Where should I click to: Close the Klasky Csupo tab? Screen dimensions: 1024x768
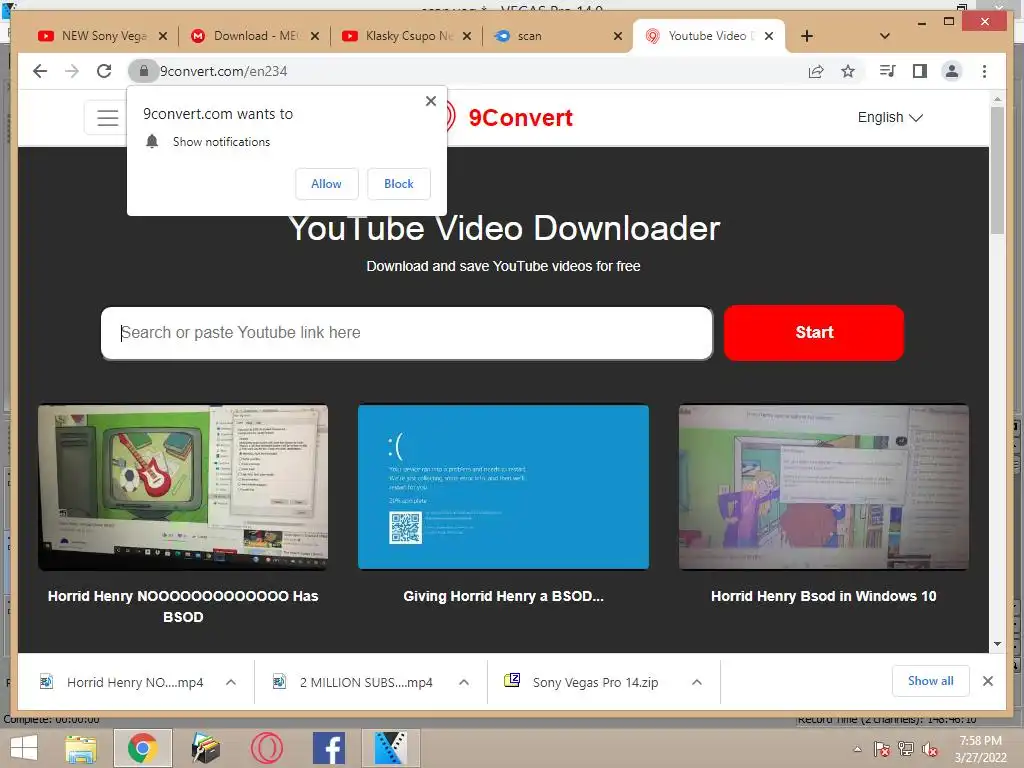pyautogui.click(x=466, y=36)
